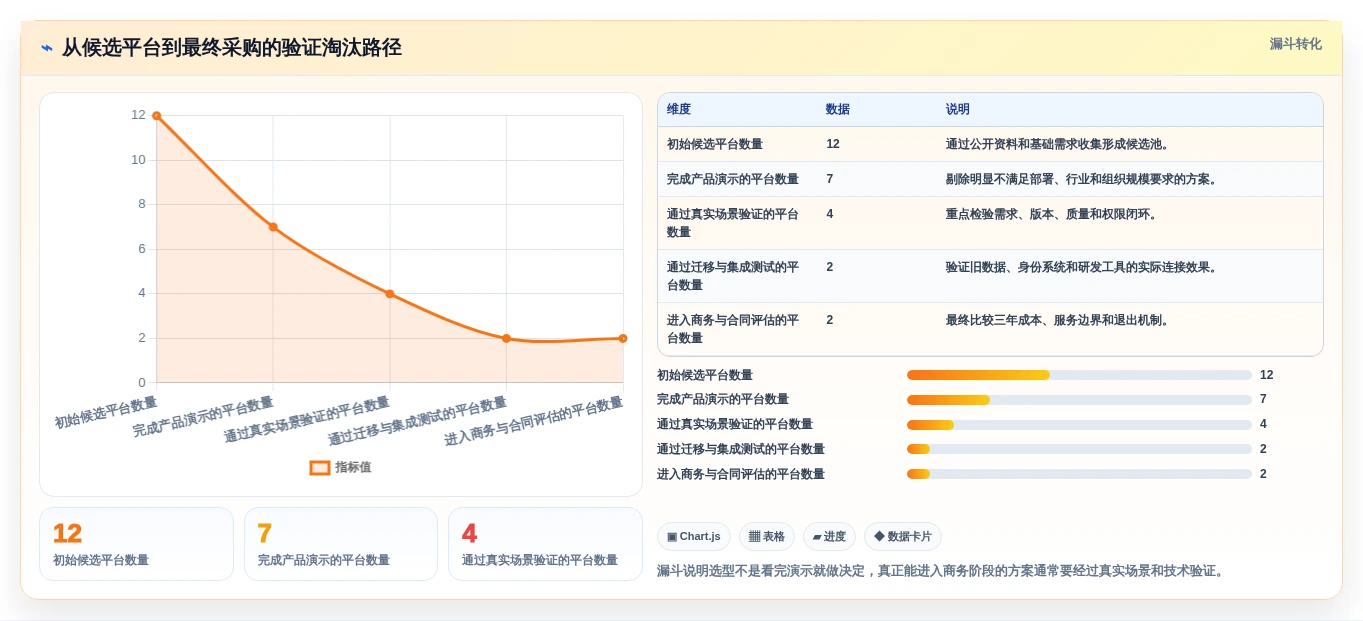Viewport: 1363px width, 621px height.
Task: Click the progress bar for 通过真实场景验证的平台数量
Action: (1079, 425)
